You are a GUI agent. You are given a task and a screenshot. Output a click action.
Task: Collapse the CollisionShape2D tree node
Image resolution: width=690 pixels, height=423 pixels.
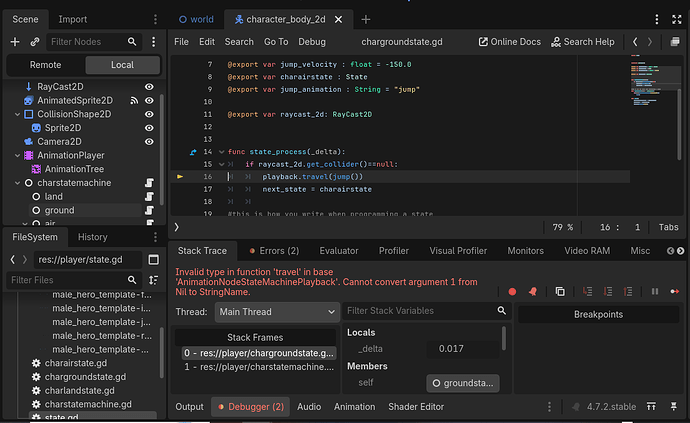coord(18,114)
